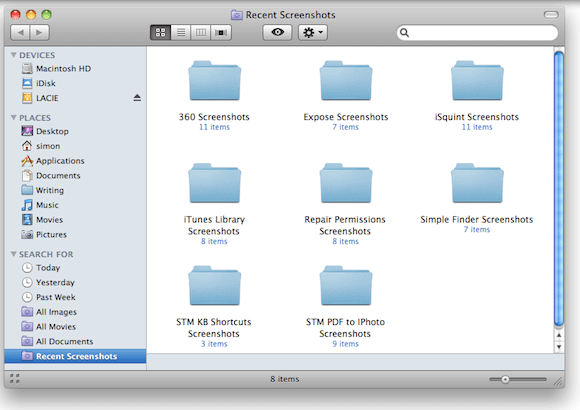580x410 pixels.
Task: Go back with the left arrow button
Action: [21, 33]
